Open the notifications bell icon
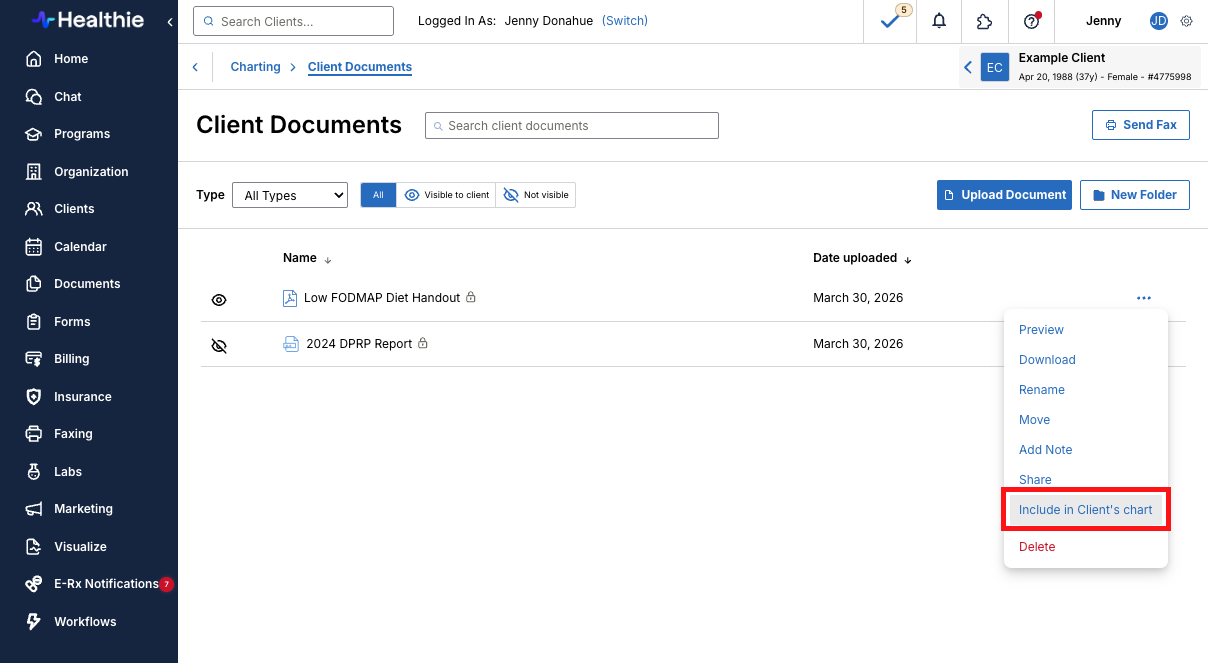The image size is (1208, 663). (x=939, y=21)
